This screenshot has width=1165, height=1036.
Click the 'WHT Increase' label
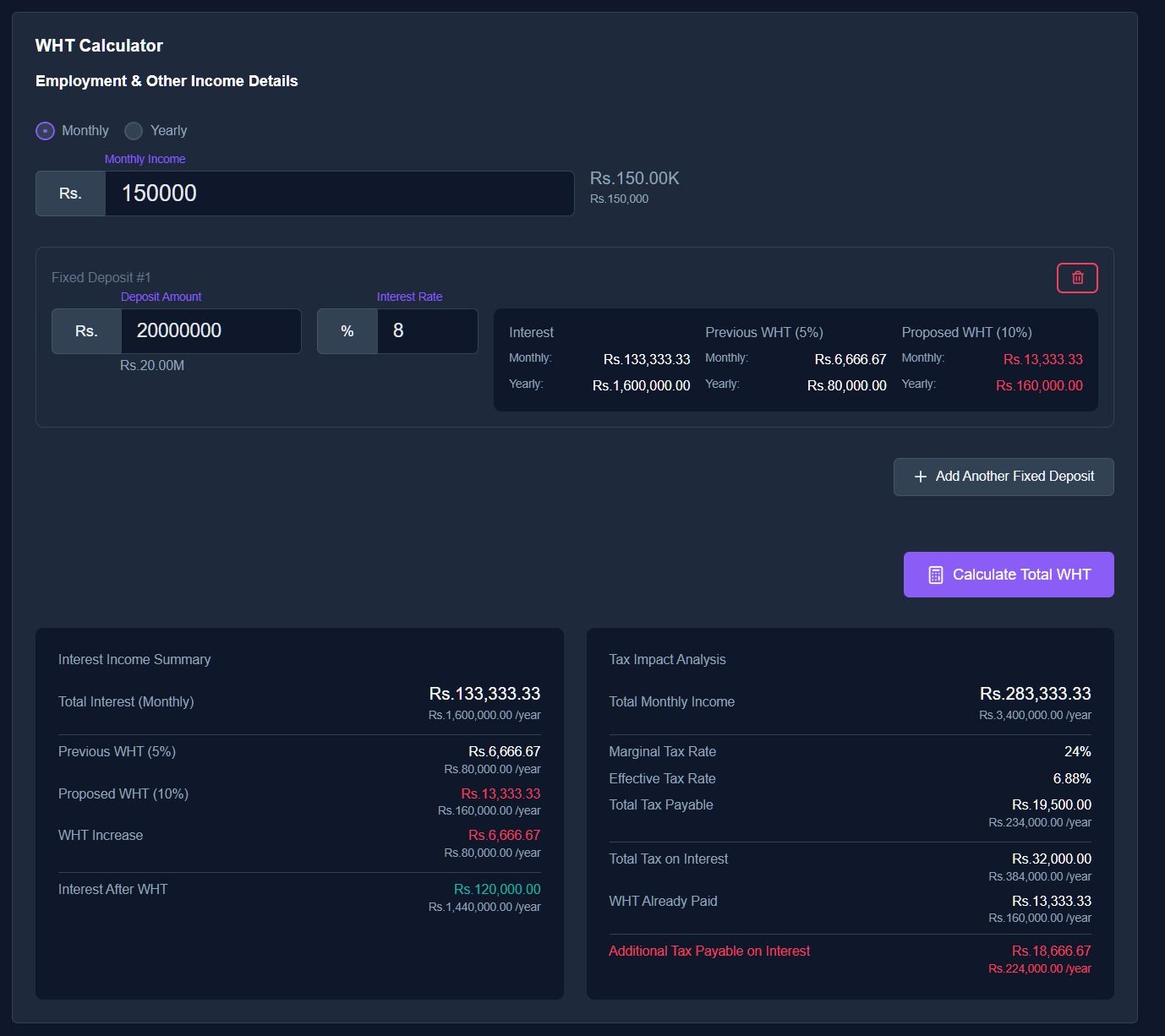(x=101, y=836)
